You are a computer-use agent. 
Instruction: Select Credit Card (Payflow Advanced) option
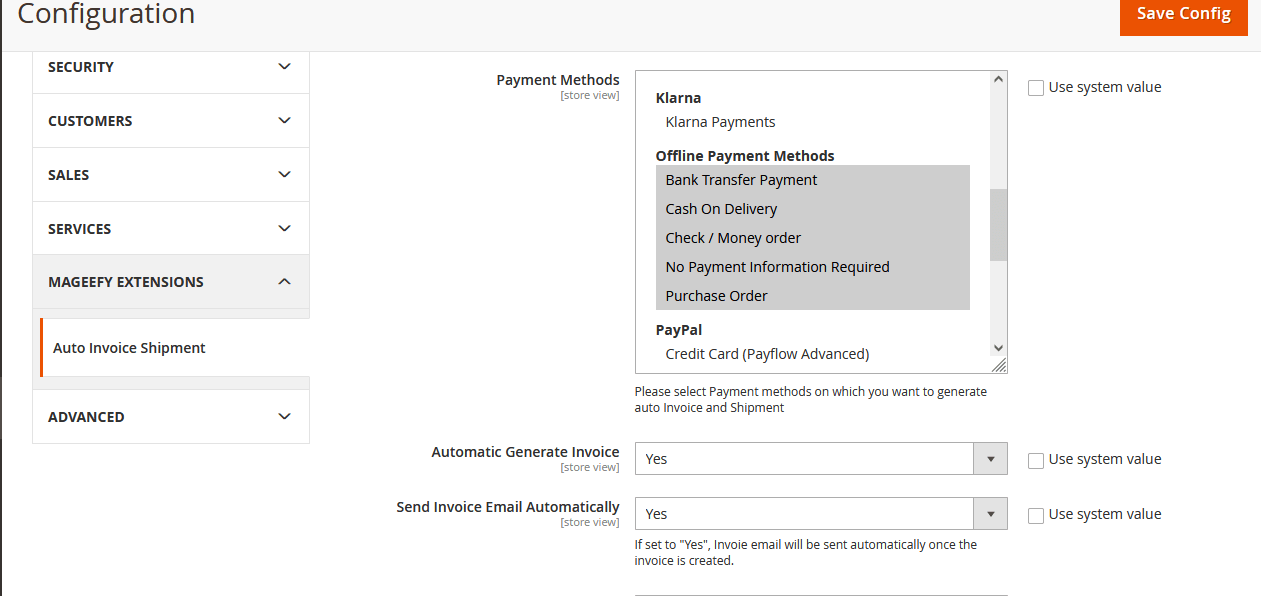click(767, 354)
